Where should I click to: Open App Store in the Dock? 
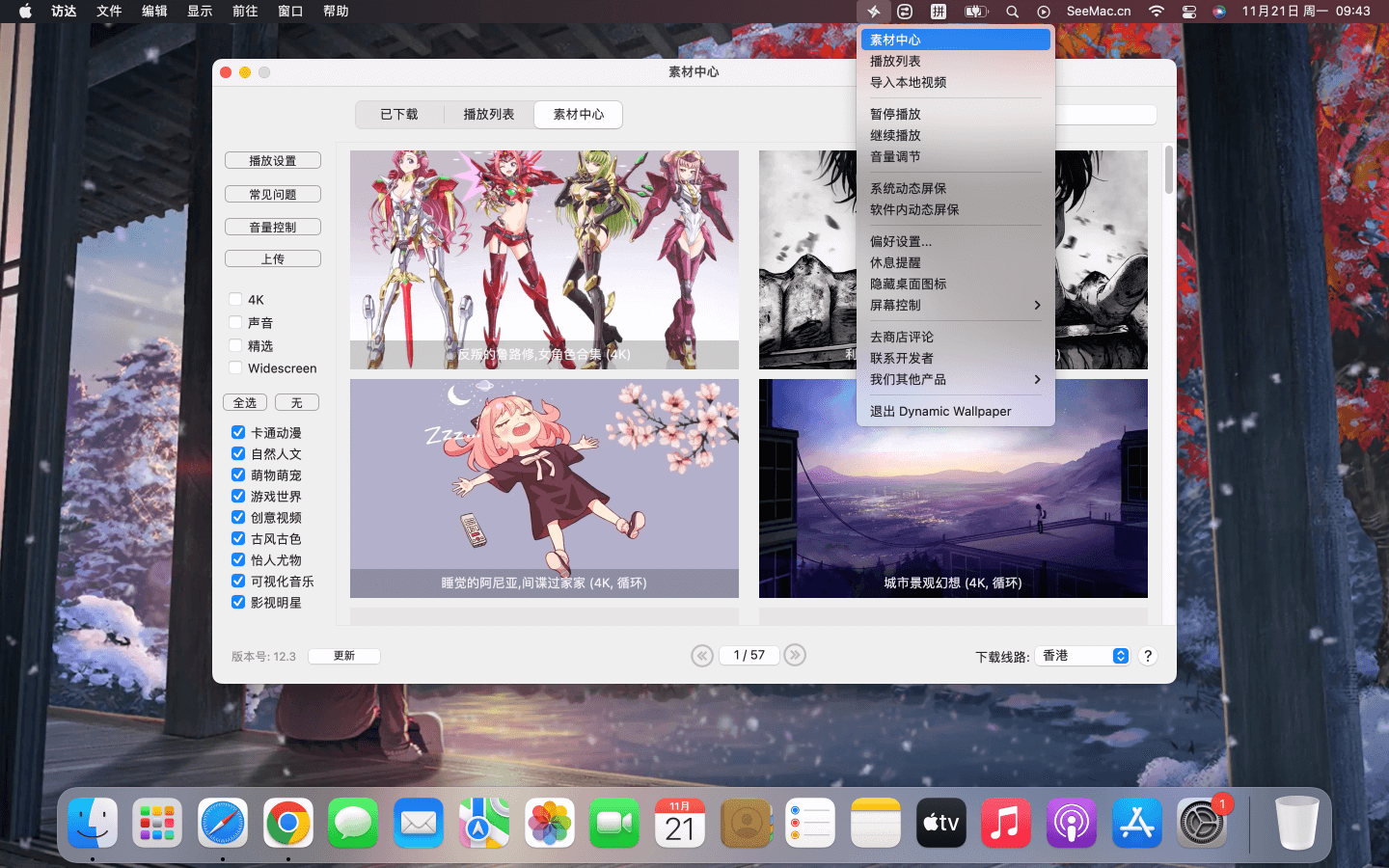pyautogui.click(x=1137, y=823)
